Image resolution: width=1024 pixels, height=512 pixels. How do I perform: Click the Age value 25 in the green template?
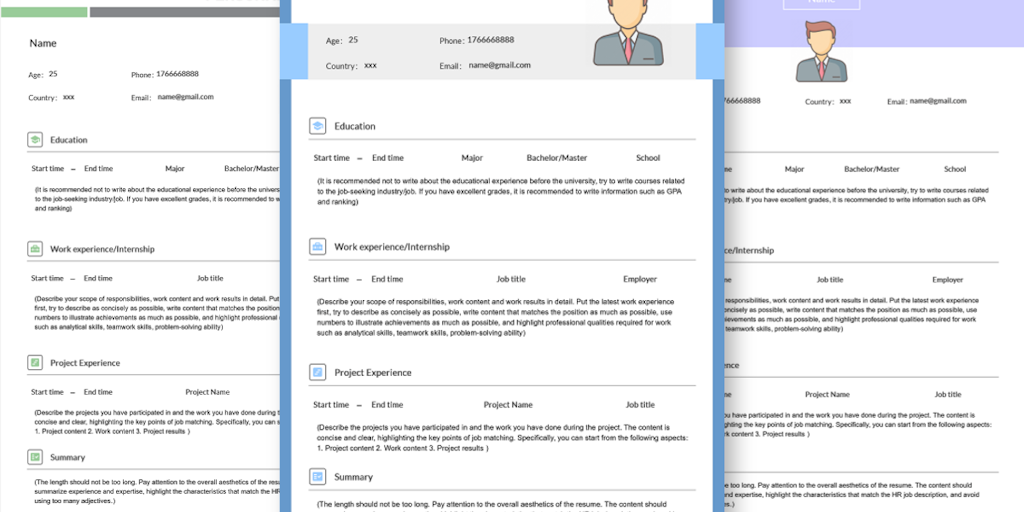(53, 74)
